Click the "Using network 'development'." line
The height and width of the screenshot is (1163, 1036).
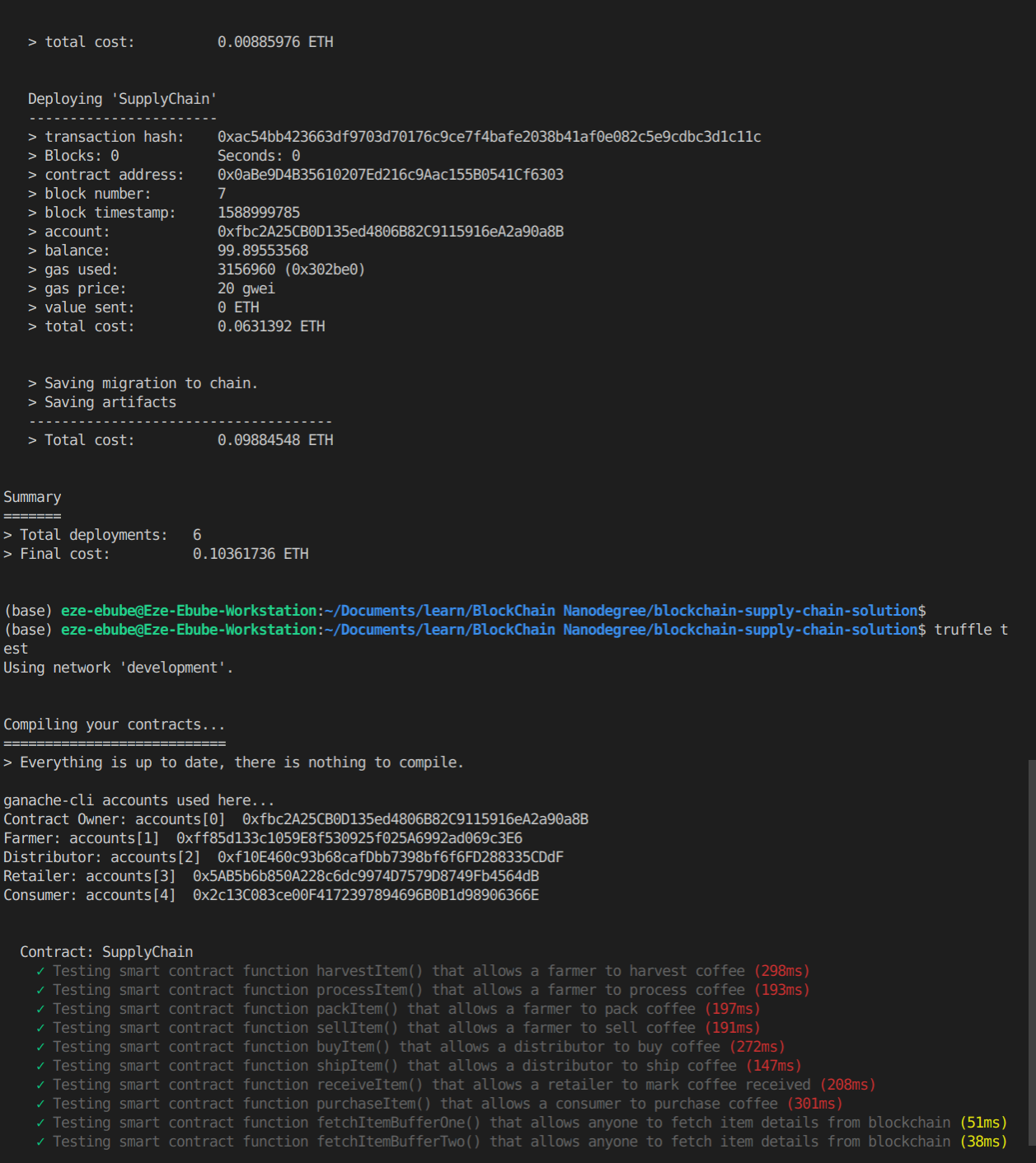(119, 668)
